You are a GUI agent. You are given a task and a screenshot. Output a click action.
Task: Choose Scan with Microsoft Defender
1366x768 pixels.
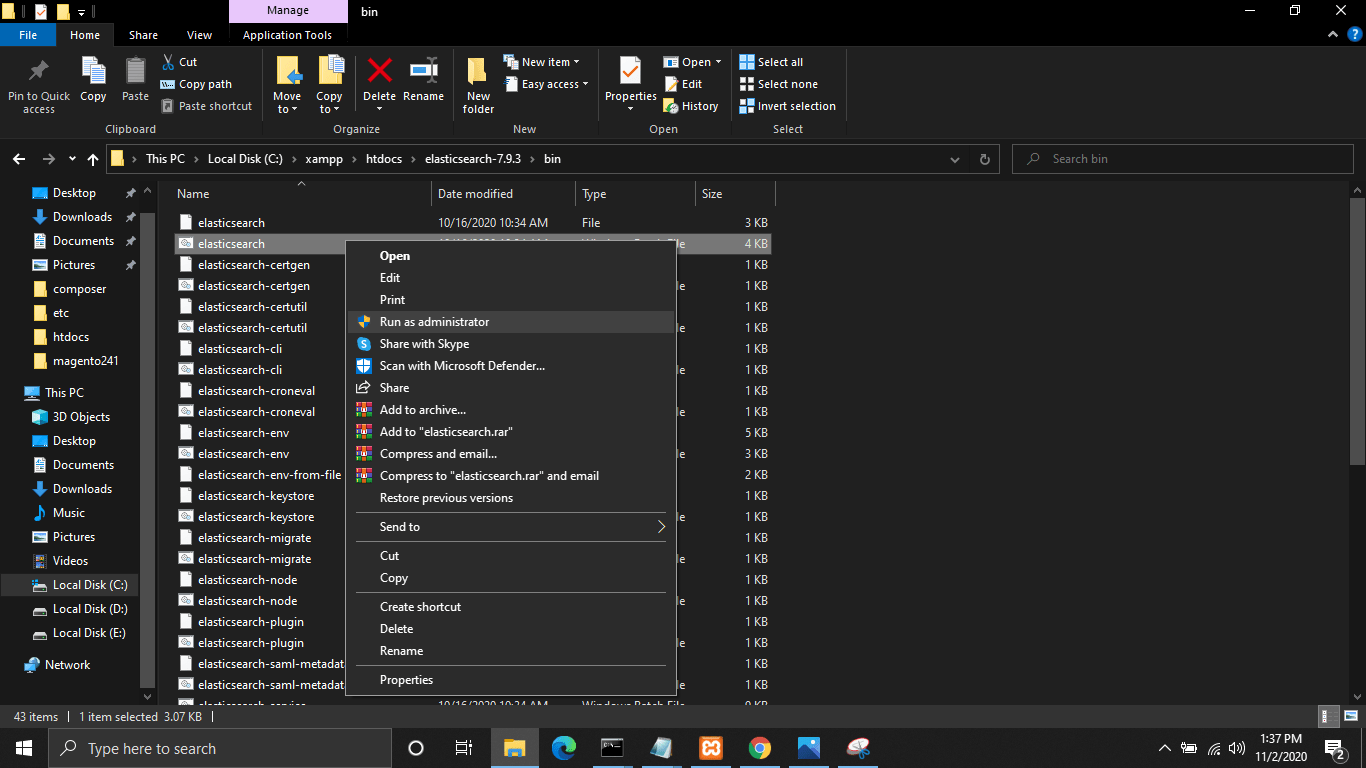pyautogui.click(x=511, y=366)
